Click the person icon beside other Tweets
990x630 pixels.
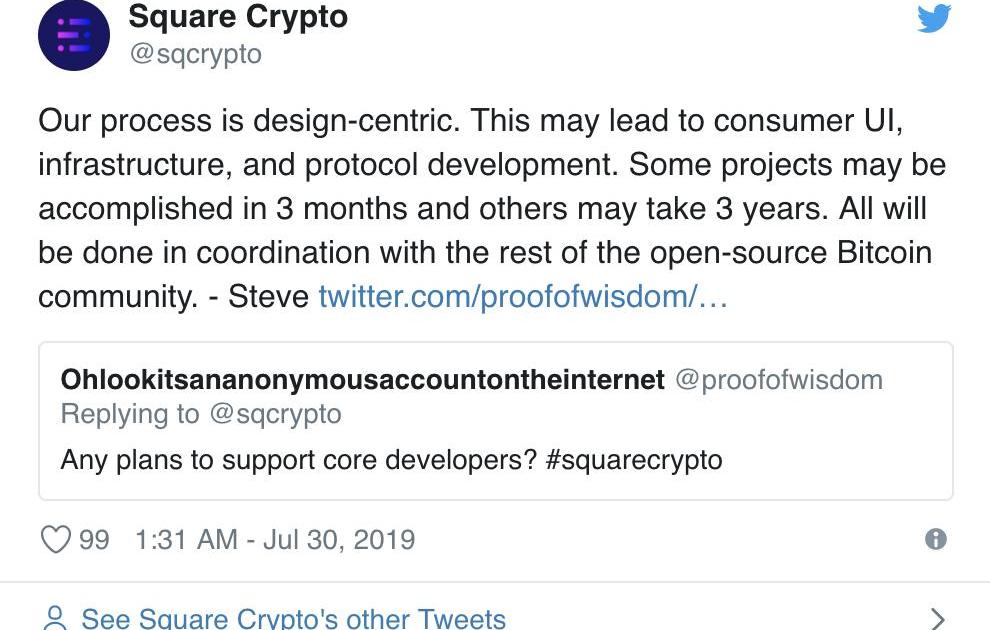click(x=56, y=617)
